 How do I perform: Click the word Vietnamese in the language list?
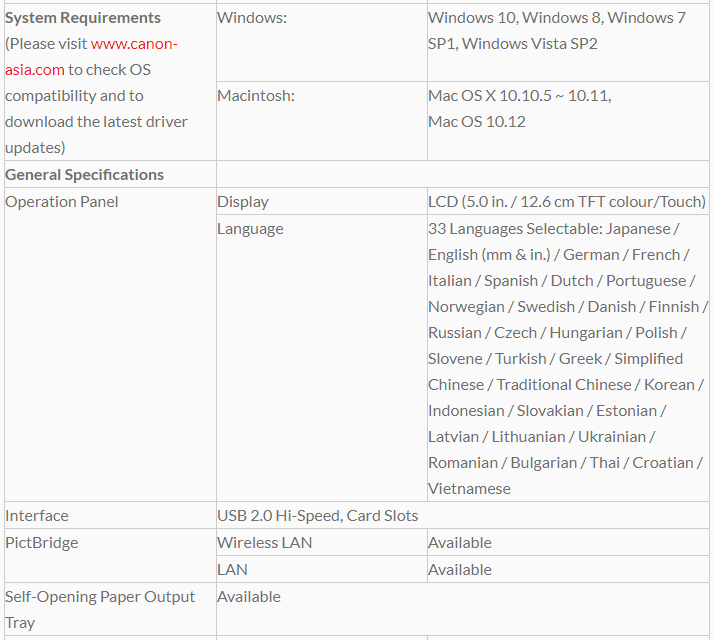(x=469, y=489)
